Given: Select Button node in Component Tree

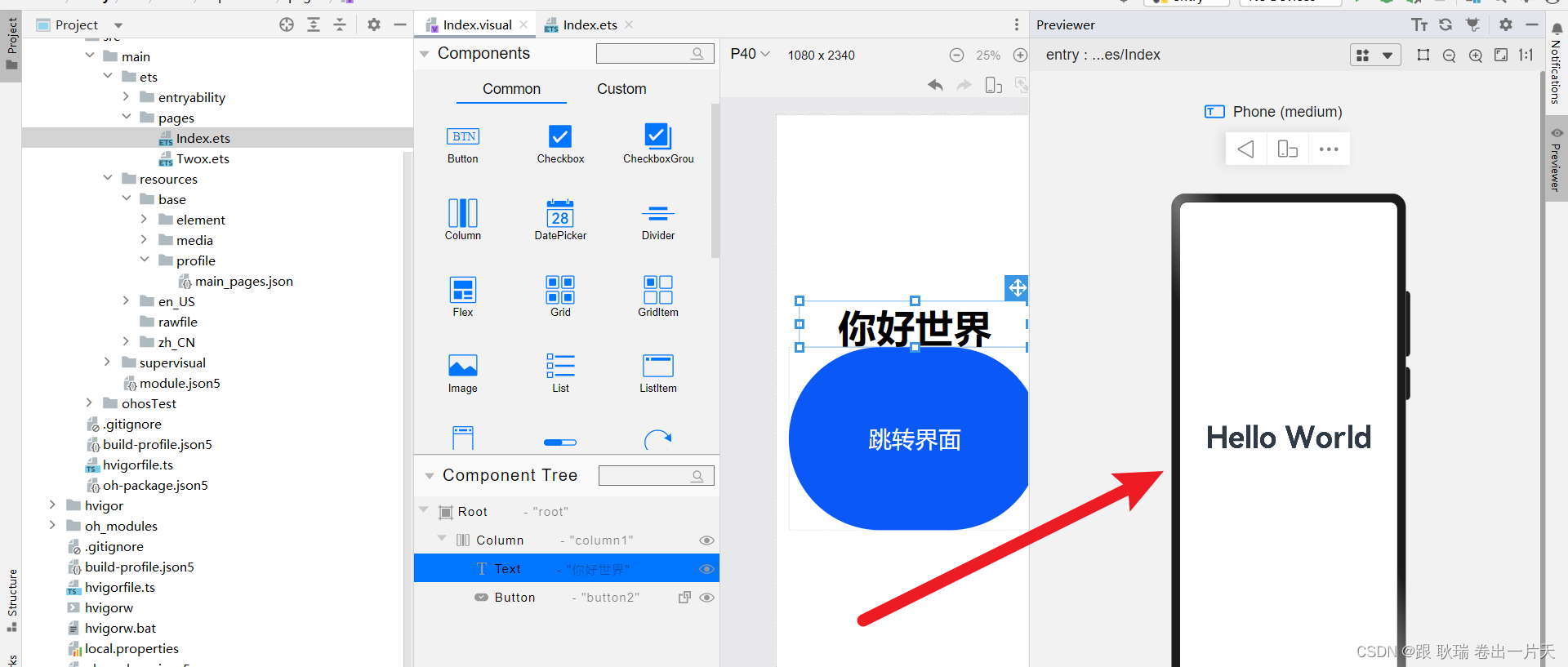Looking at the screenshot, I should click(x=514, y=598).
